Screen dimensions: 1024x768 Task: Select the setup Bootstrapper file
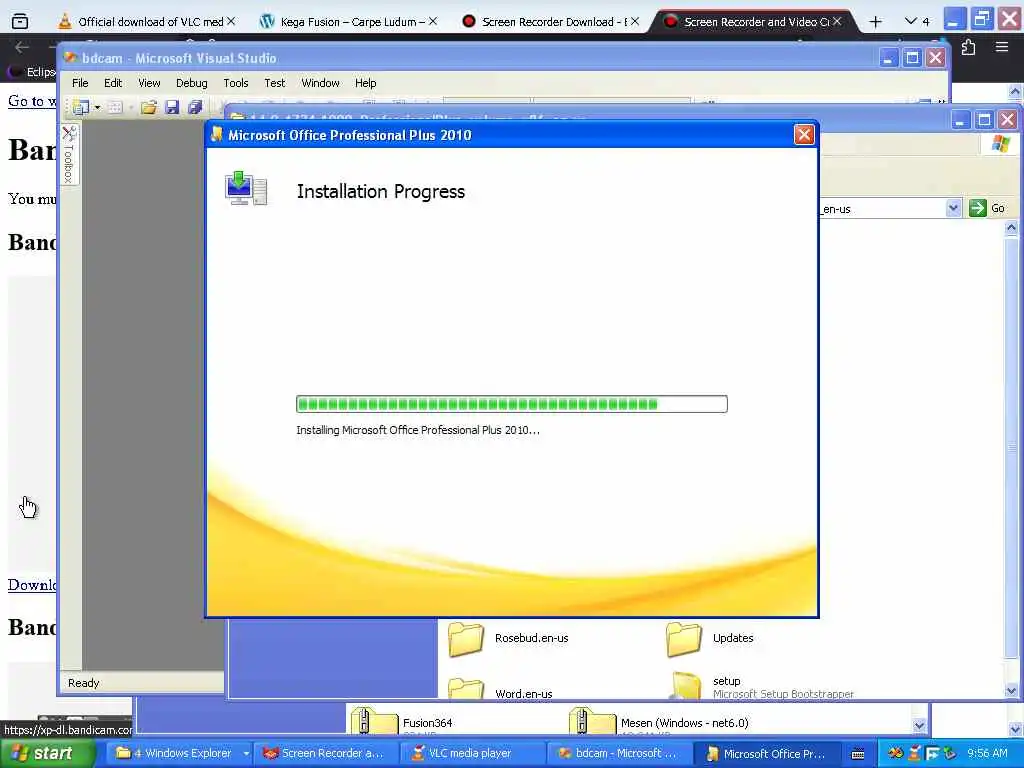761,686
